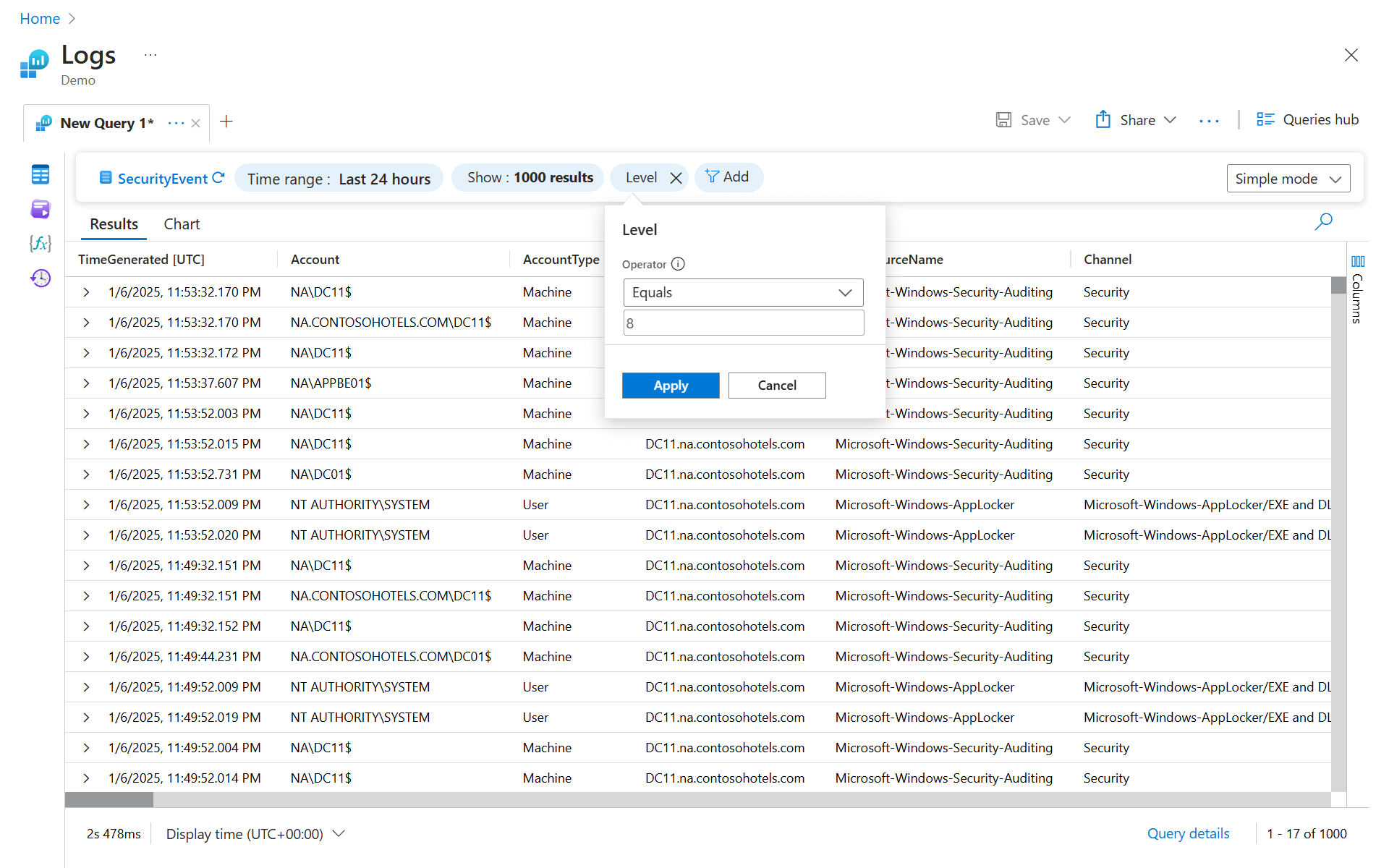This screenshot has height=868, width=1389.
Task: Remove the Level filter with X
Action: (676, 178)
